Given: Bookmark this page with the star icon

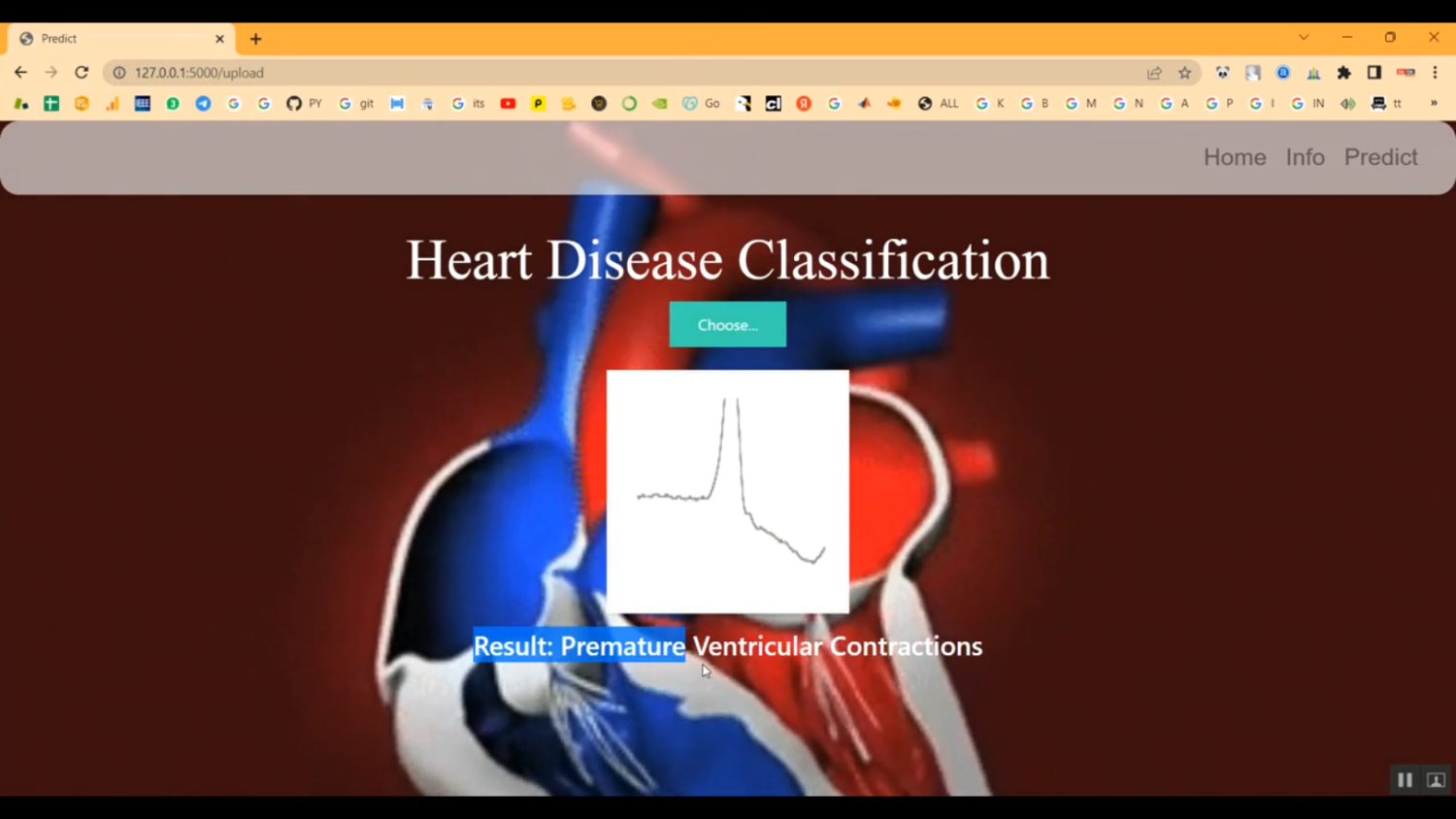Looking at the screenshot, I should 1185,73.
